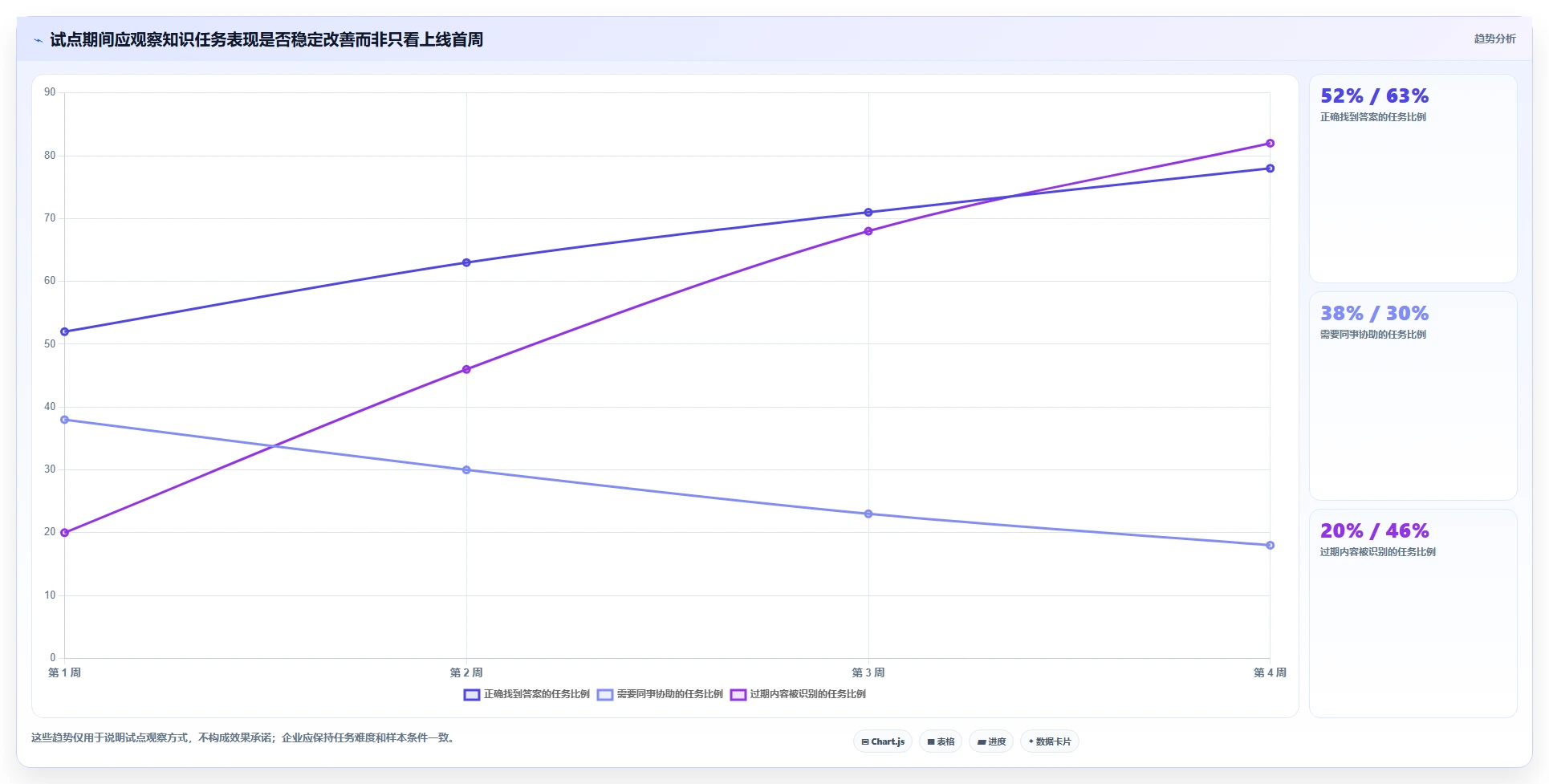Click the 进度 chip

pyautogui.click(x=991, y=741)
